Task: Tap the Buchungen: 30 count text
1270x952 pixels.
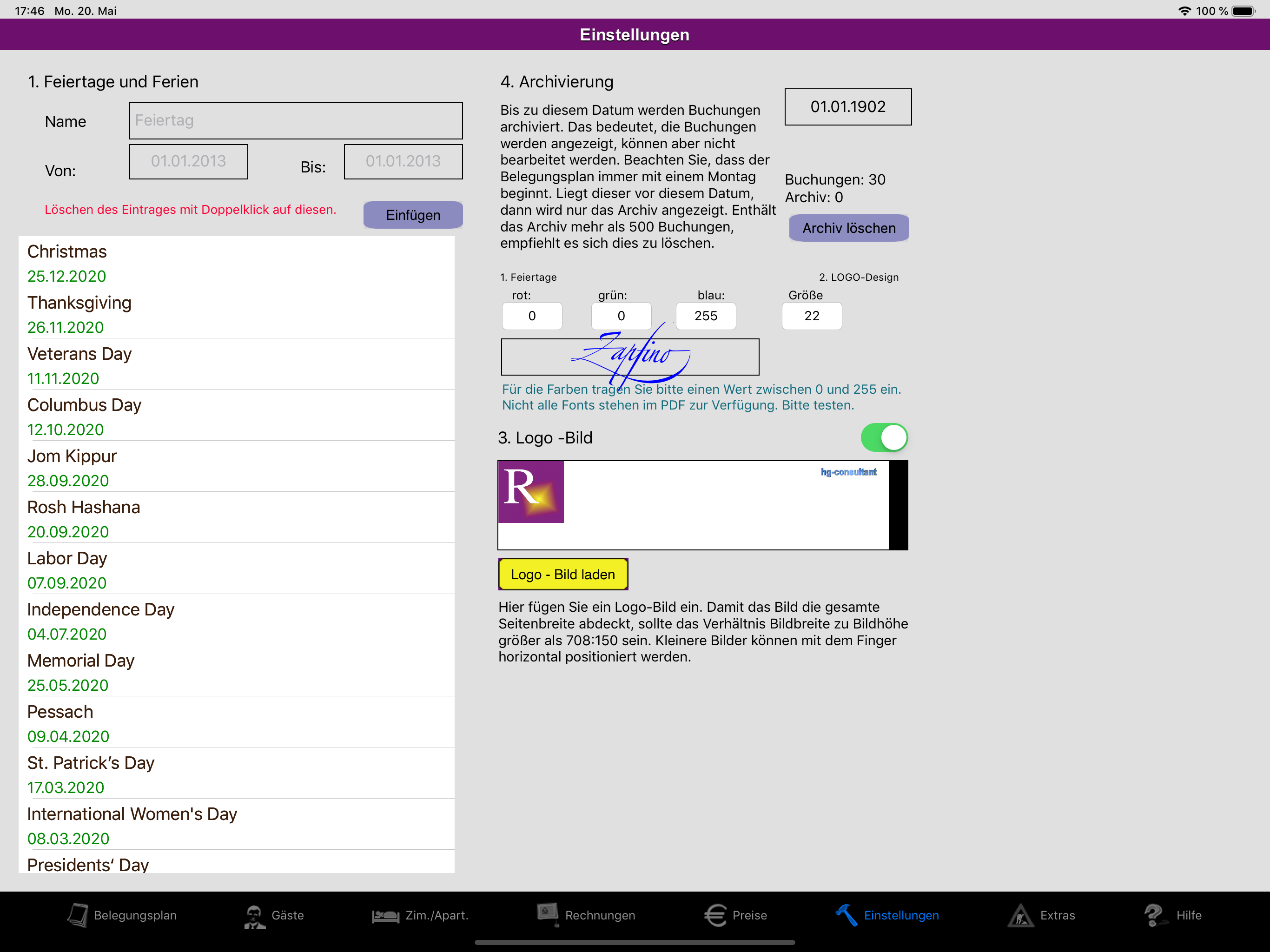Action: pyautogui.click(x=835, y=180)
